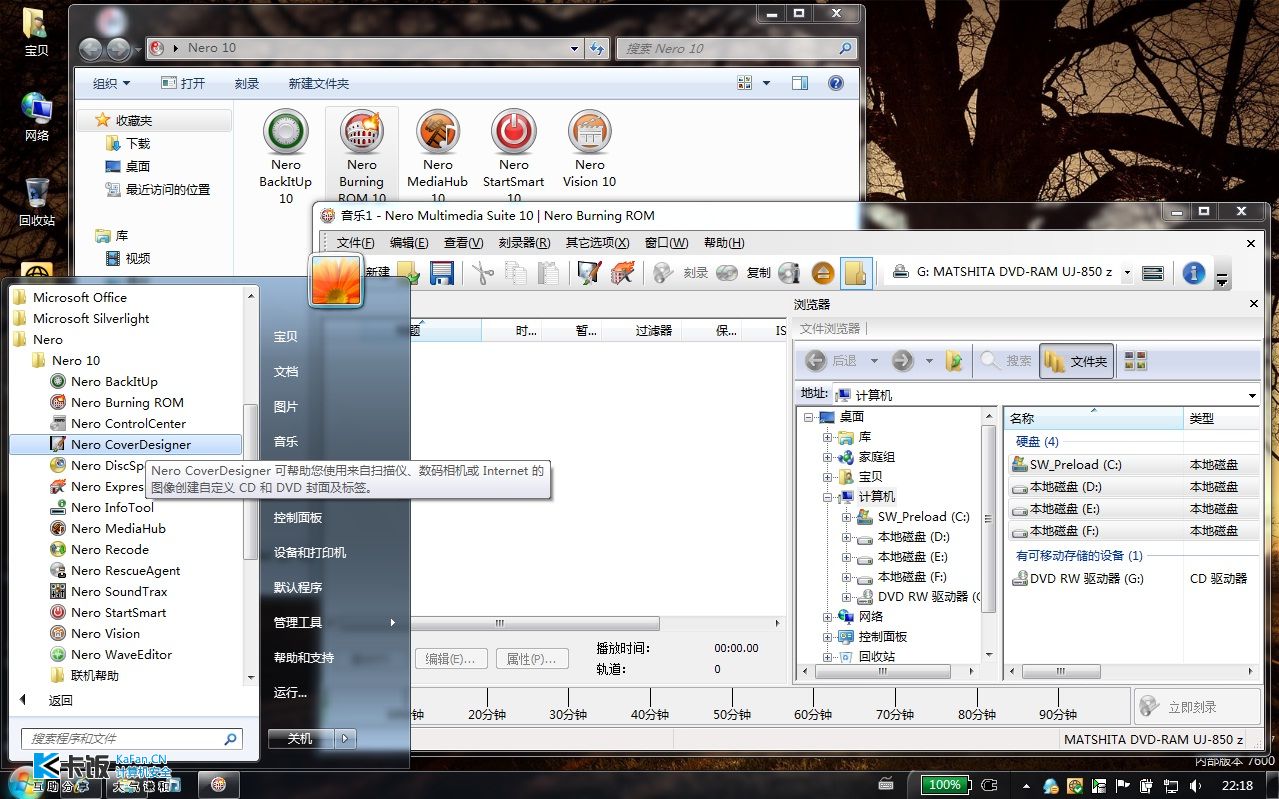Screen dimensions: 1279x799
Task: Click the battery 100% tray indicator
Action: point(945,785)
